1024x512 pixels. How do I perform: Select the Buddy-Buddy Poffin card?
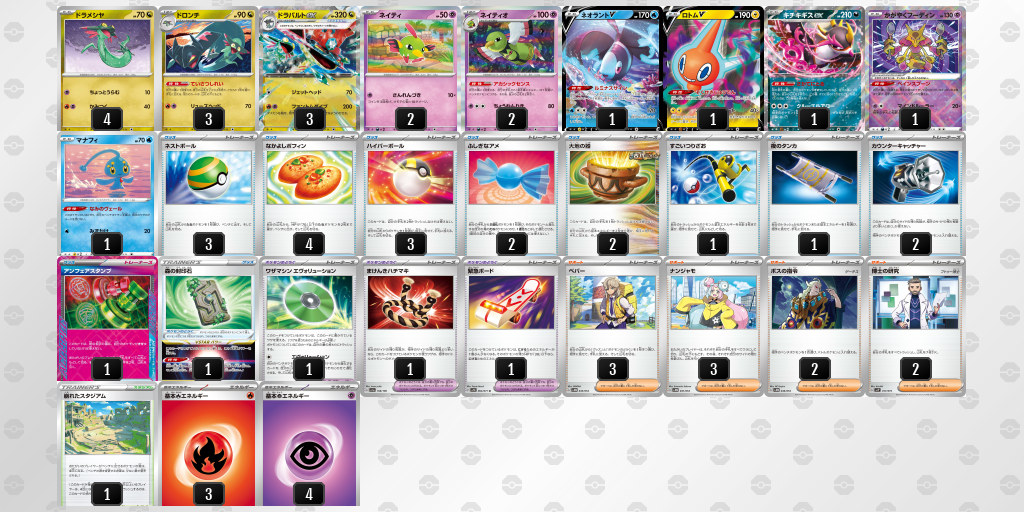coord(310,194)
